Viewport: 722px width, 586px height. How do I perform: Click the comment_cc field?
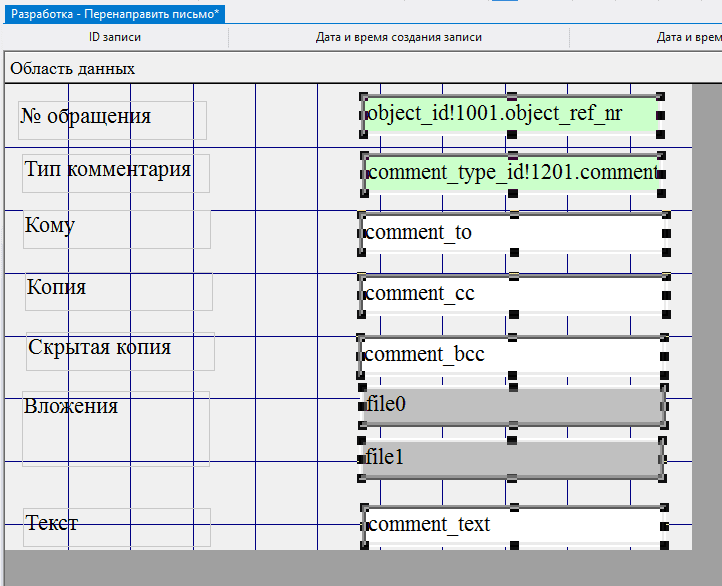click(510, 294)
